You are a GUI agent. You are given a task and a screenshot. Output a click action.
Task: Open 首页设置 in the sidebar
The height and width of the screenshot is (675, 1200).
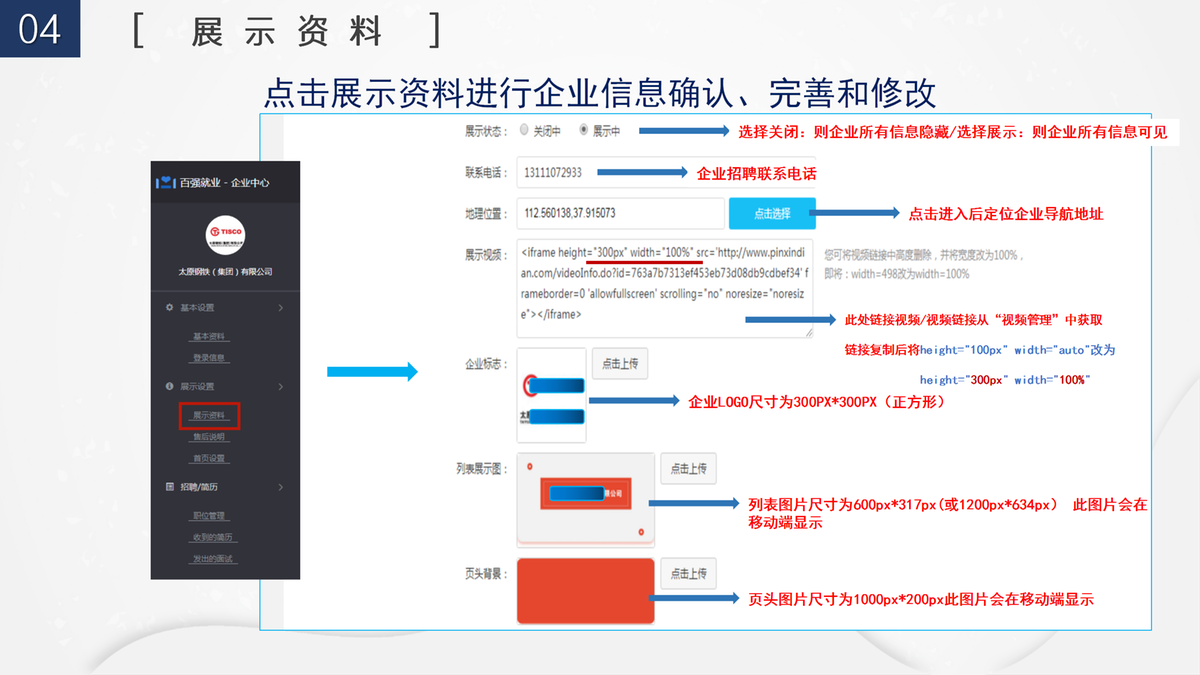(209, 459)
